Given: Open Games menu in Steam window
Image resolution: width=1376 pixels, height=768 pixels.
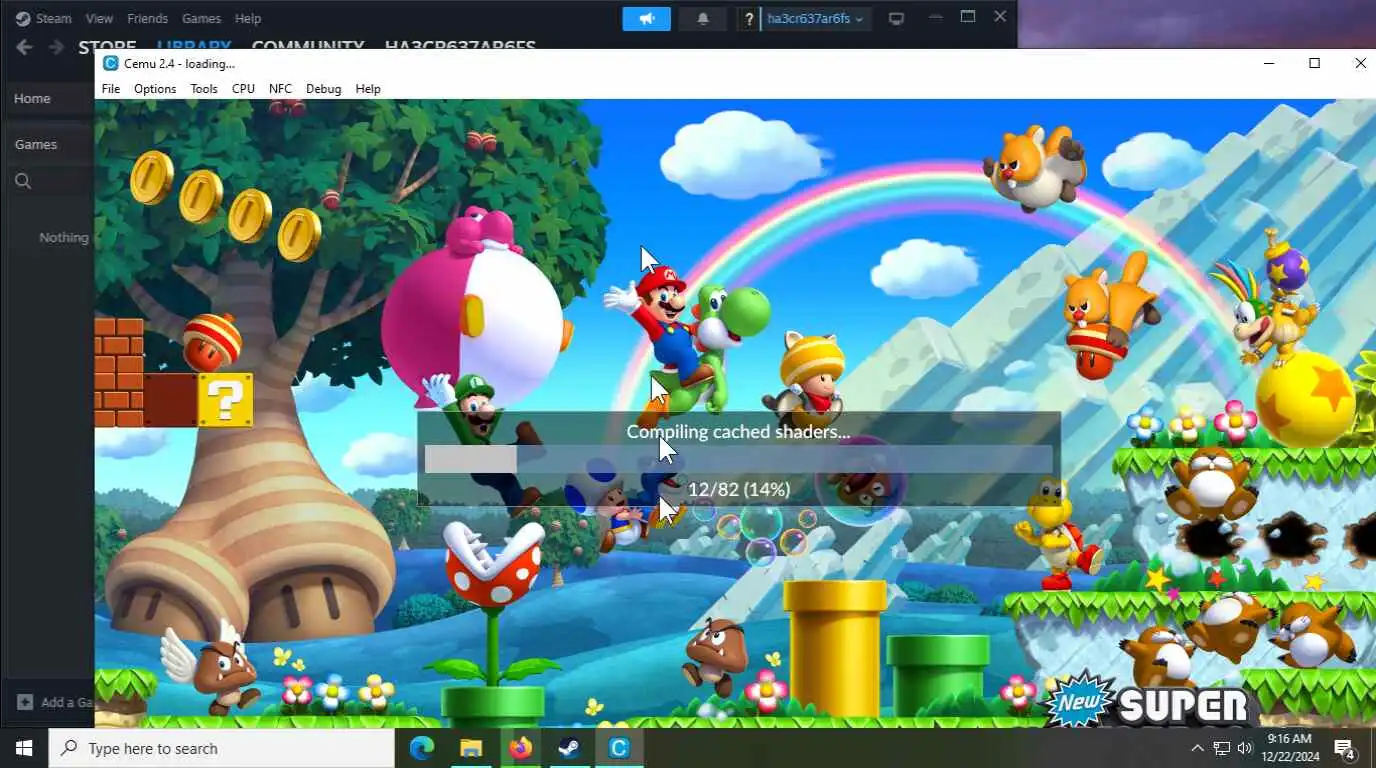Looking at the screenshot, I should [x=201, y=18].
